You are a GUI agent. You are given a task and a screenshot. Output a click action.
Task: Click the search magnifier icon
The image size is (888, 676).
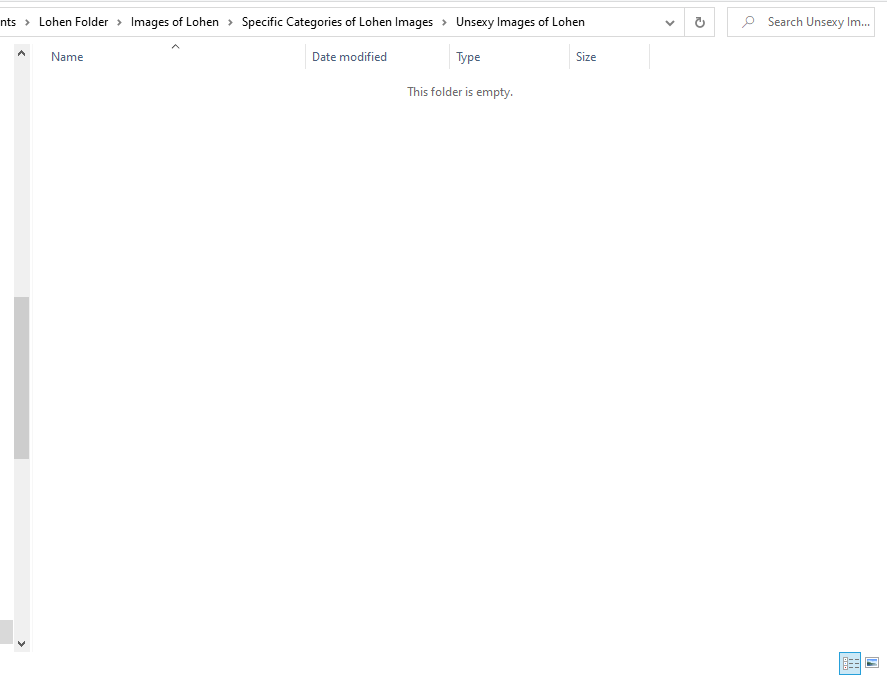748,22
